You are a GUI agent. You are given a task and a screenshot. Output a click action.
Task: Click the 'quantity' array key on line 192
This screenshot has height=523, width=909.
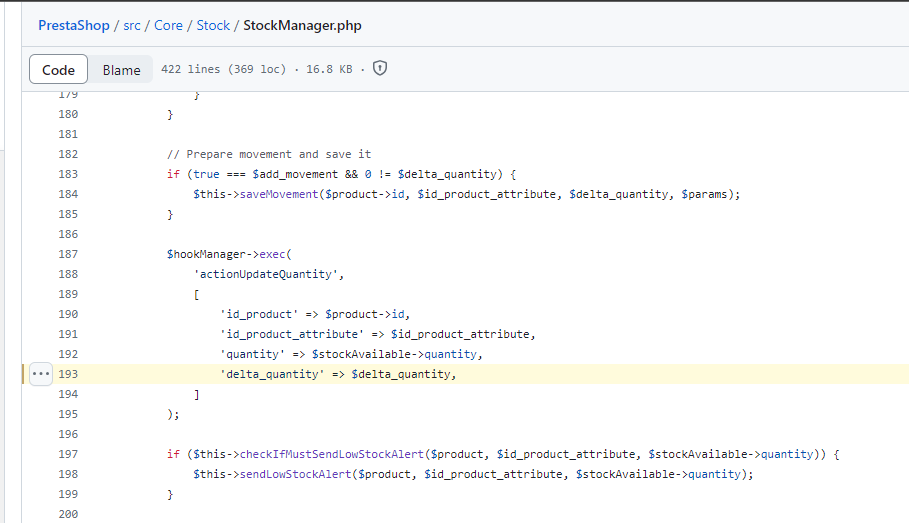(253, 354)
